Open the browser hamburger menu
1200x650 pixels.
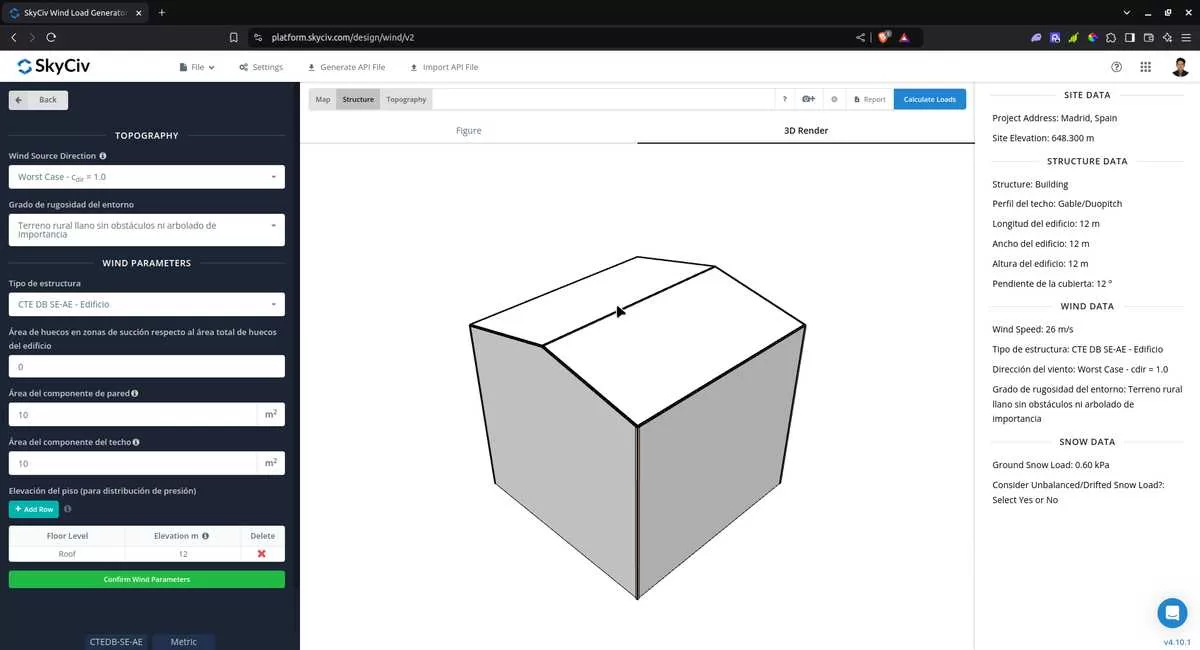pos(1186,37)
